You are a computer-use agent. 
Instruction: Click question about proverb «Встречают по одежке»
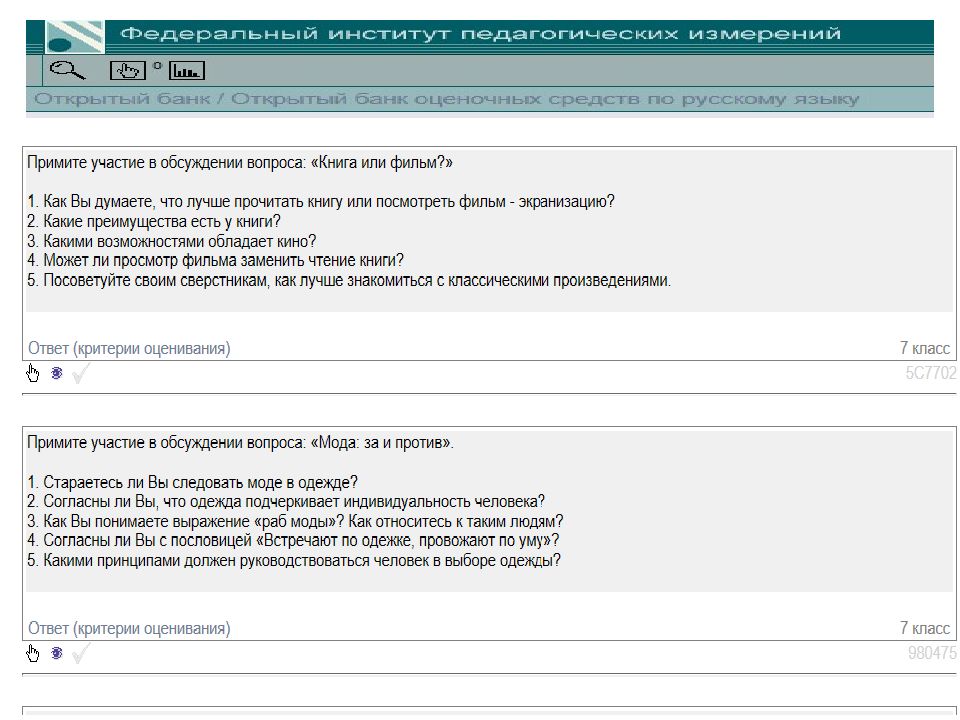point(293,541)
